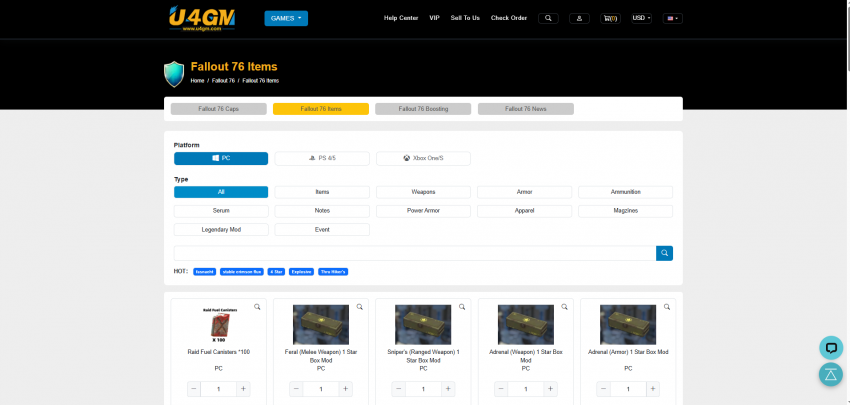Viewport: 850px width, 405px height.
Task: Open the language flag dropdown
Action: 672,18
